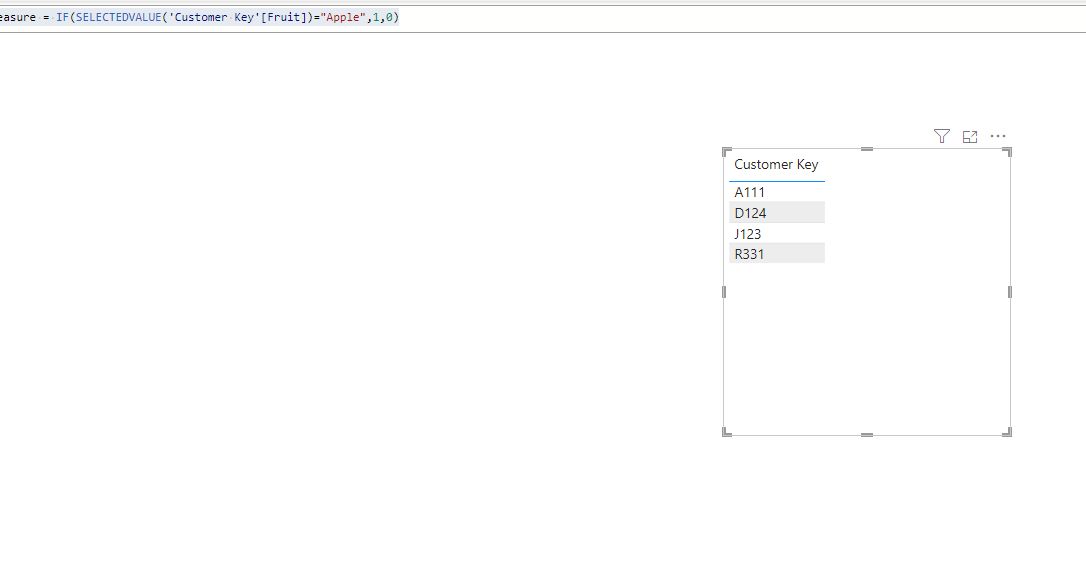
Task: Click the Focus mode icon
Action: 970,136
